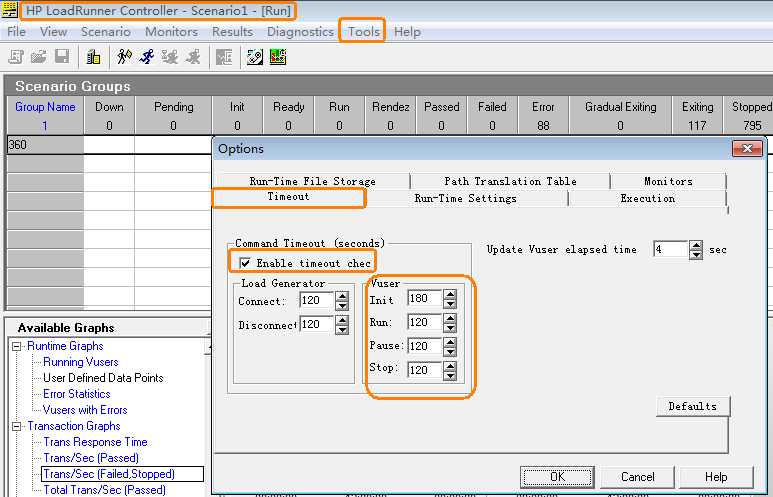This screenshot has height=497, width=773.
Task: Open the View menu
Action: [x=53, y=32]
